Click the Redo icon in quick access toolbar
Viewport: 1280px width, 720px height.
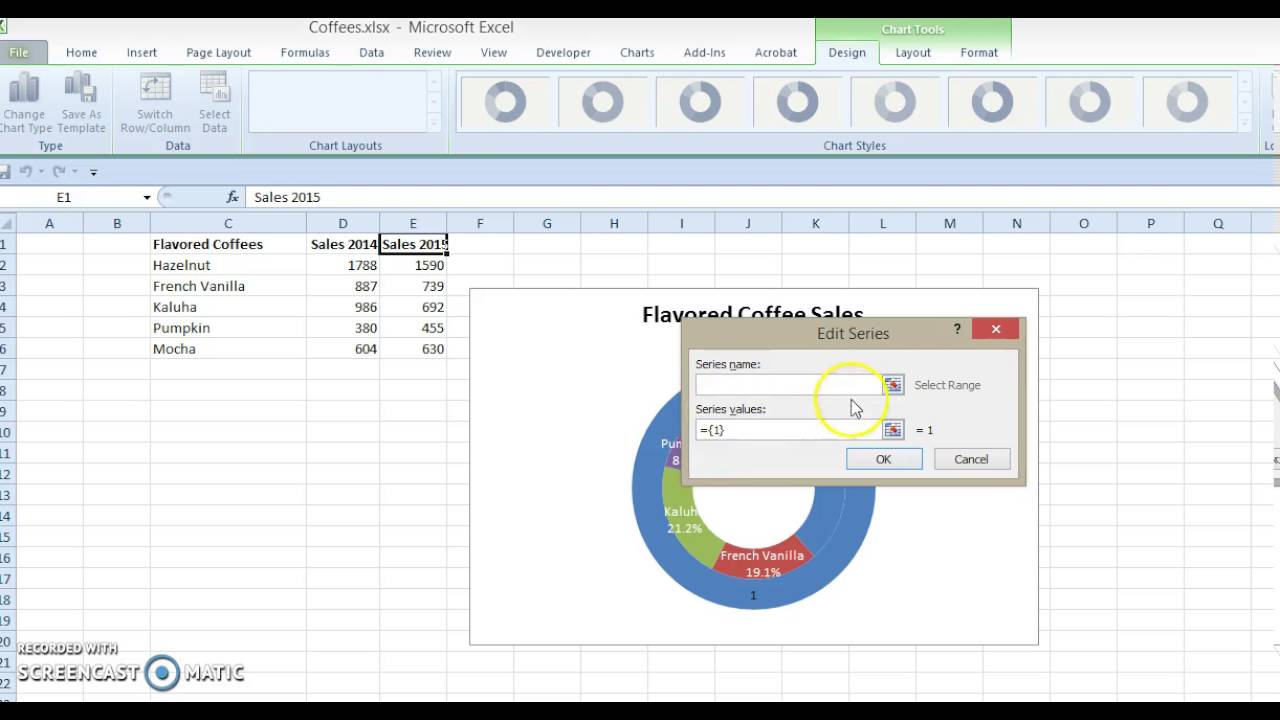click(x=59, y=171)
